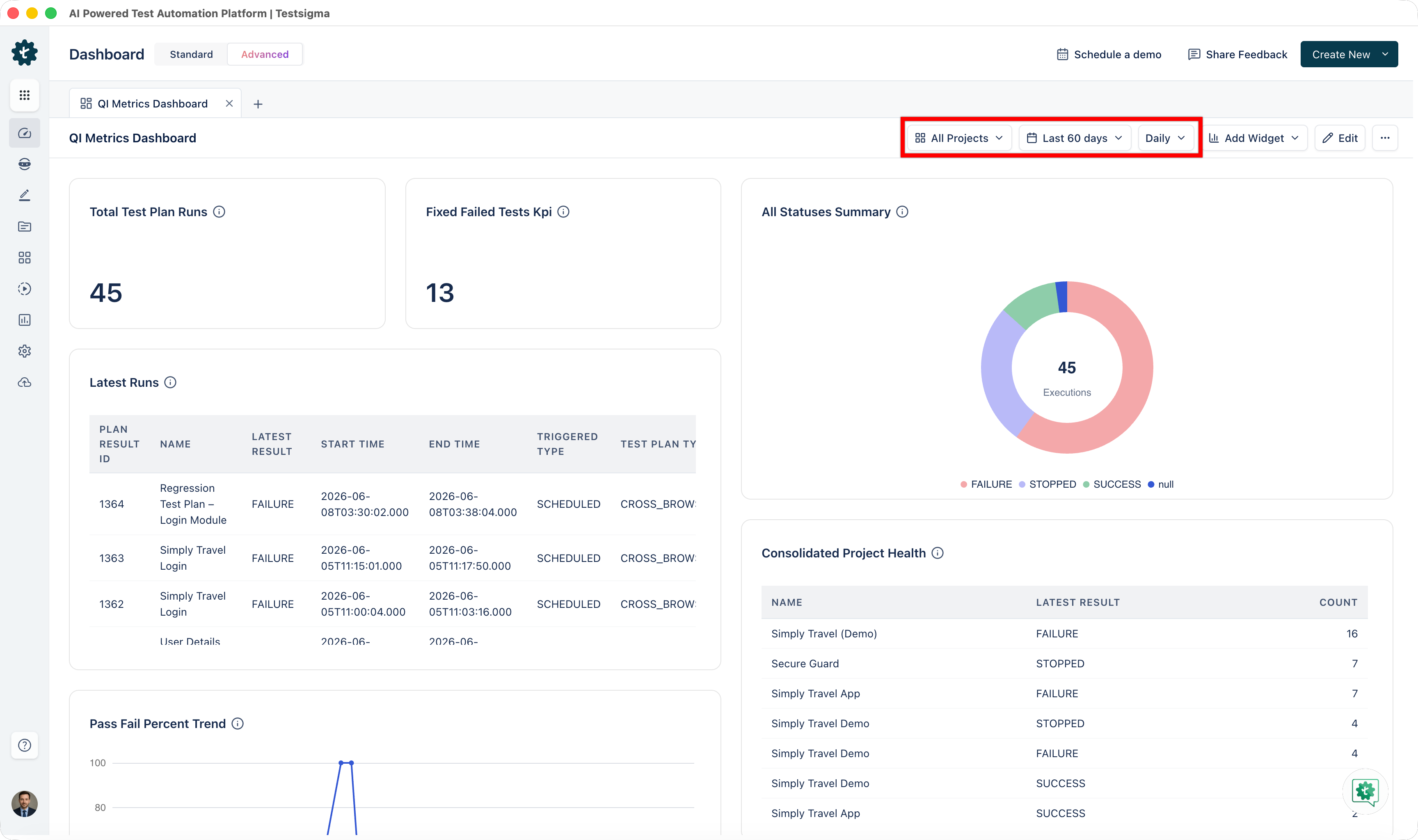Click the Testsigma gear logo
The image size is (1418, 840).
pos(24,53)
